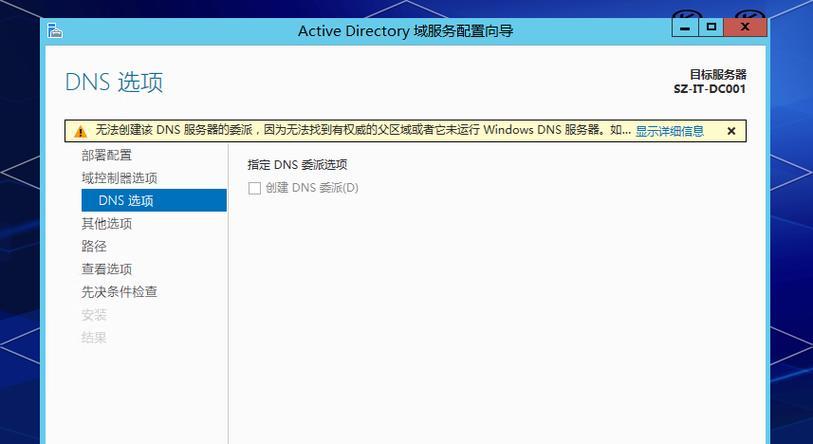The image size is (813, 444).
Task: Go to 部署配置 step
Action: coord(106,155)
